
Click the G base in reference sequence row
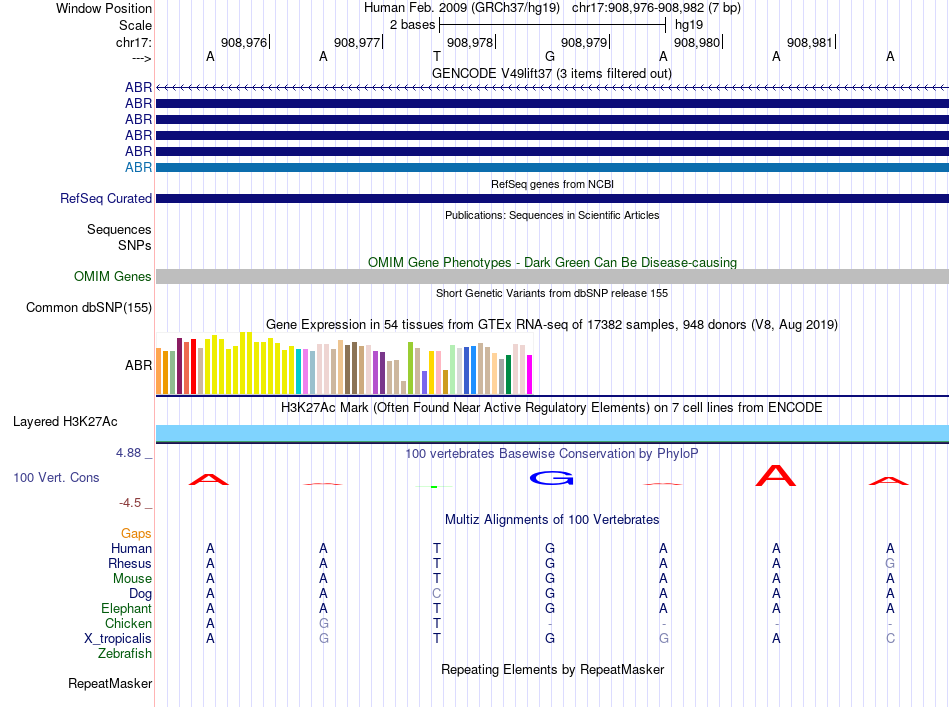(x=550, y=56)
